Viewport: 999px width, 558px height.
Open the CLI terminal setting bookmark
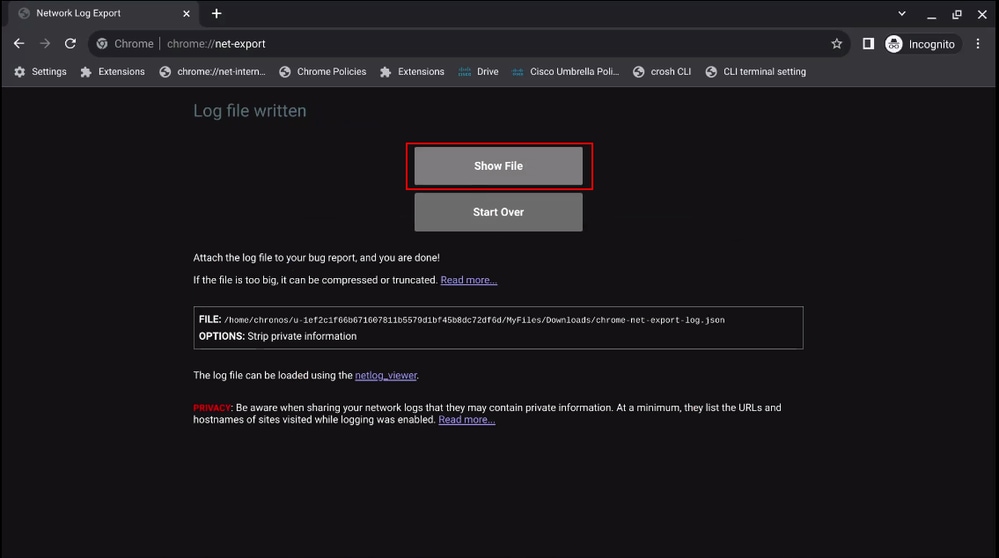[x=756, y=71]
